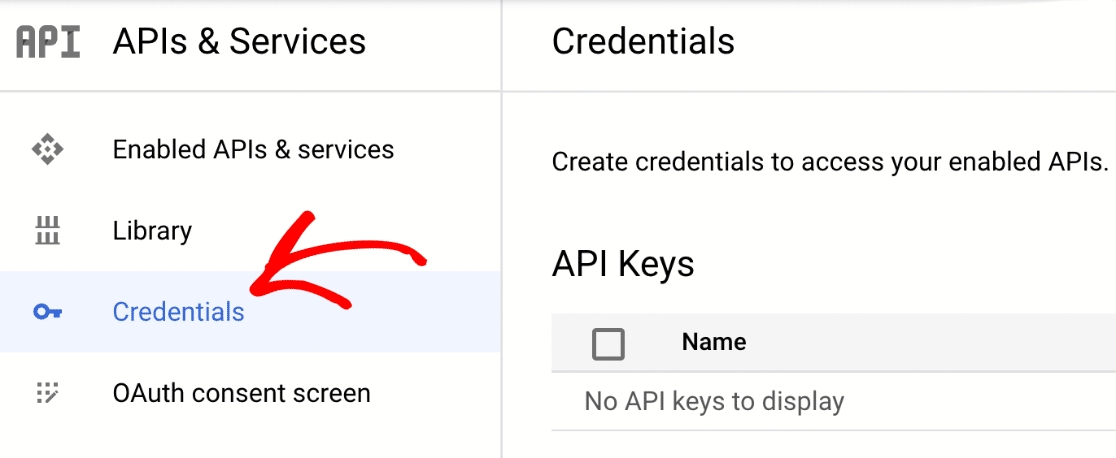Tick the select-all API keys checkbox
Viewport: 1116px width, 458px height.
click(x=608, y=343)
